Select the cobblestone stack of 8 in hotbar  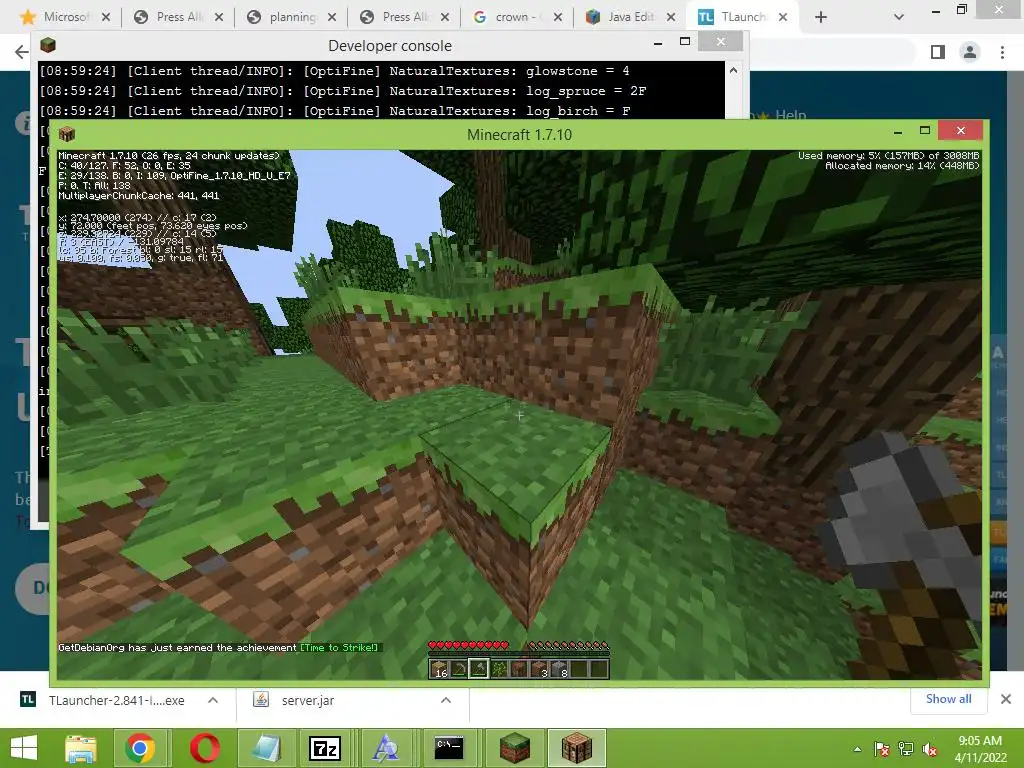[x=558, y=669]
